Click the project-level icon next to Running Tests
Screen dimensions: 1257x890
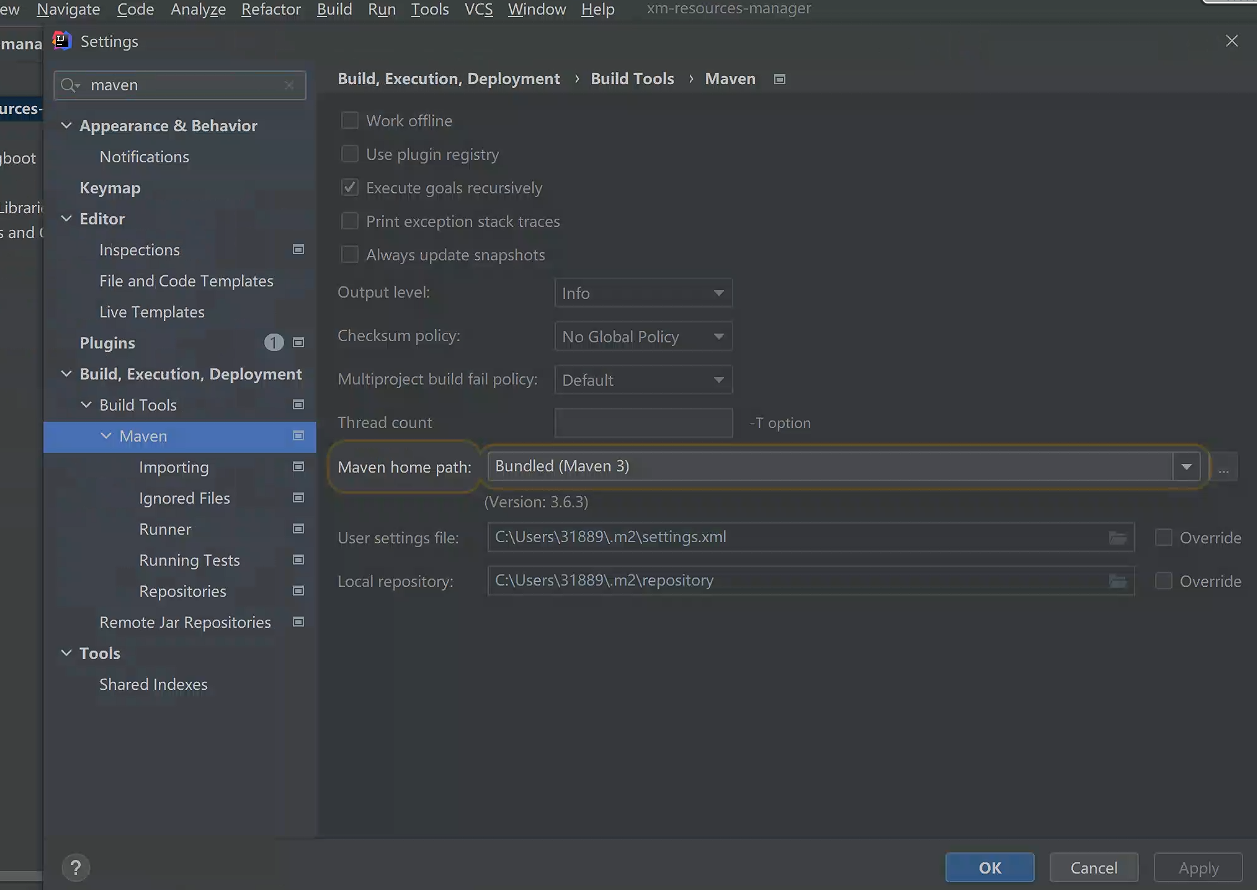298,559
